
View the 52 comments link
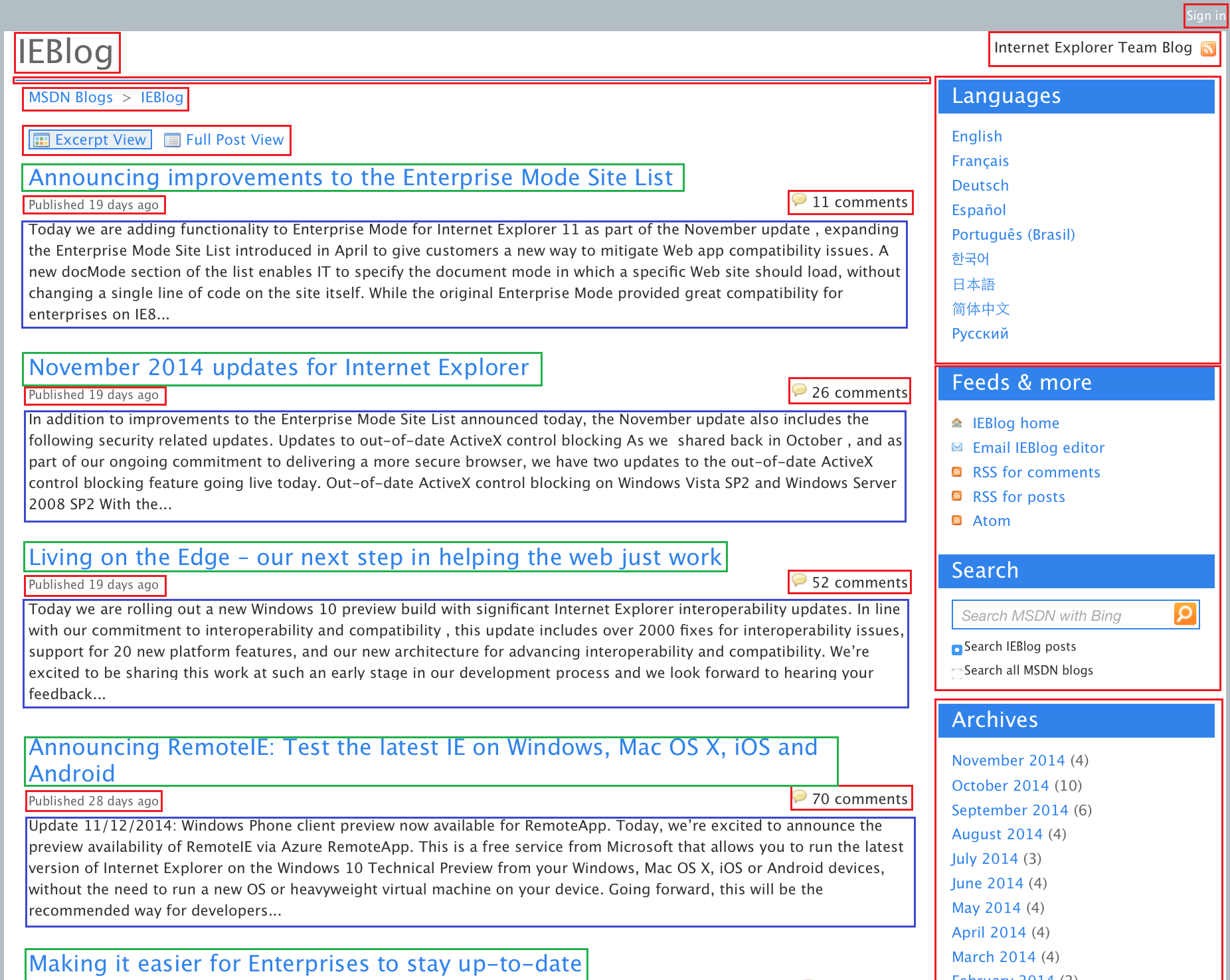point(859,582)
